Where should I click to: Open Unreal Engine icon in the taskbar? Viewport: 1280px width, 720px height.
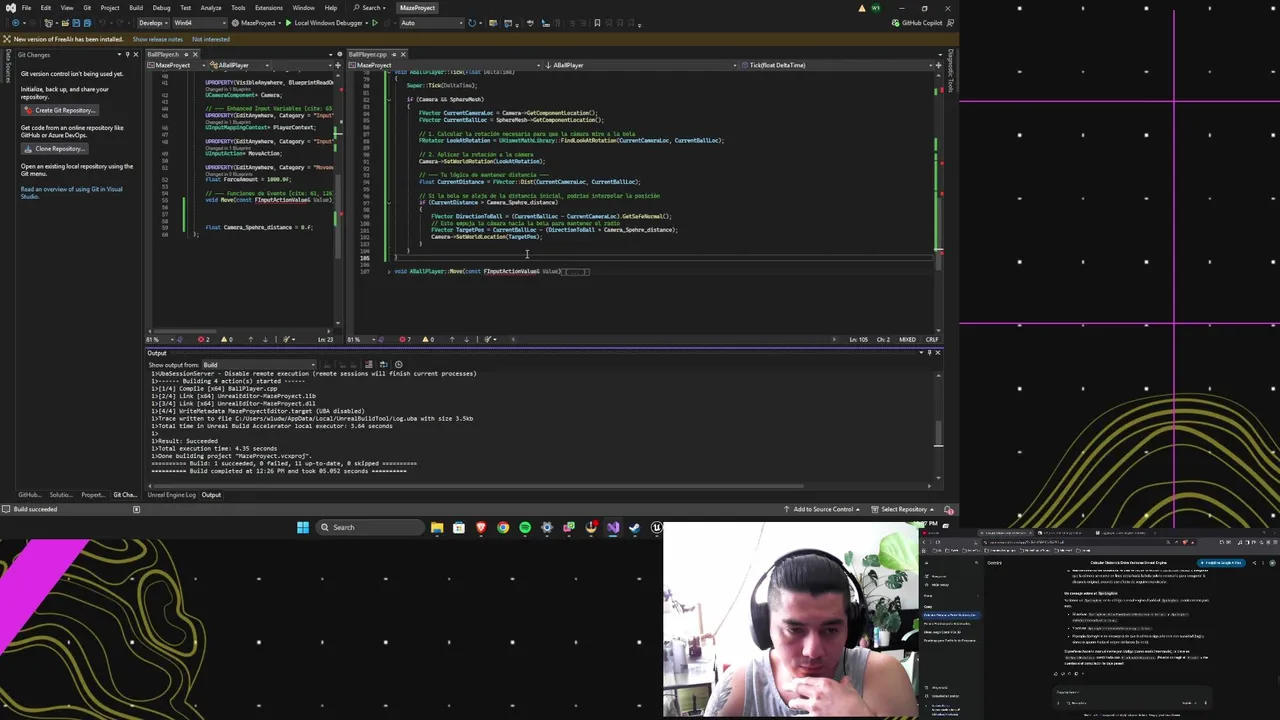tap(657, 528)
